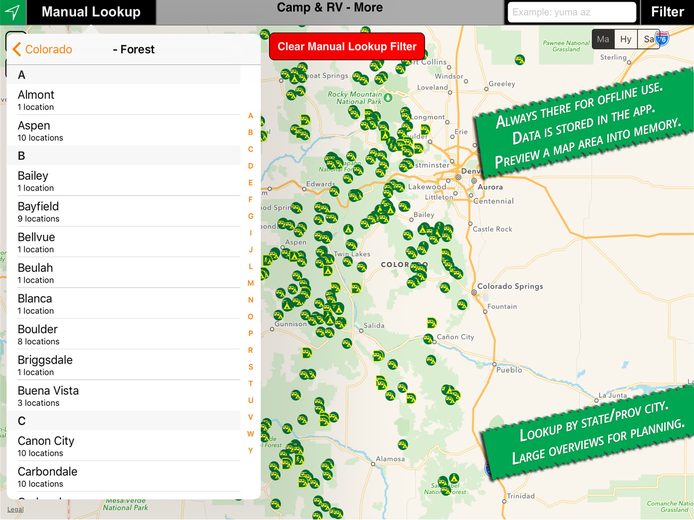Open the Legal link on map
The width and height of the screenshot is (694, 520).
click(15, 510)
